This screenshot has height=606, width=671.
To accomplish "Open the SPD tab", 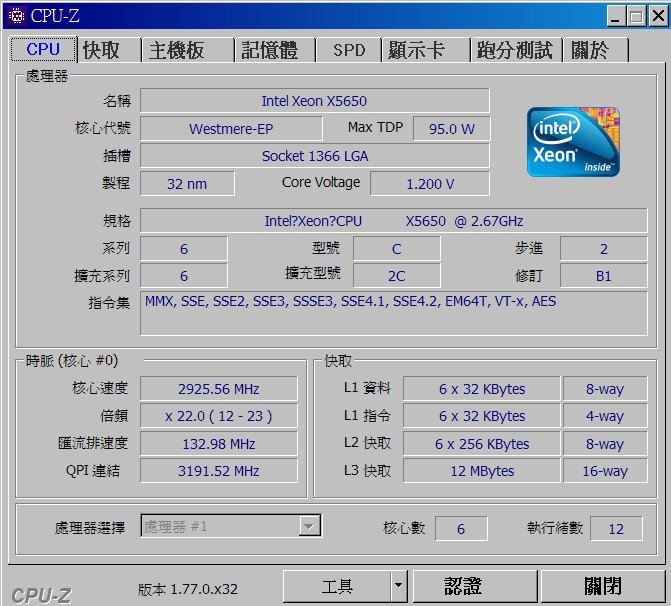I will (x=349, y=50).
